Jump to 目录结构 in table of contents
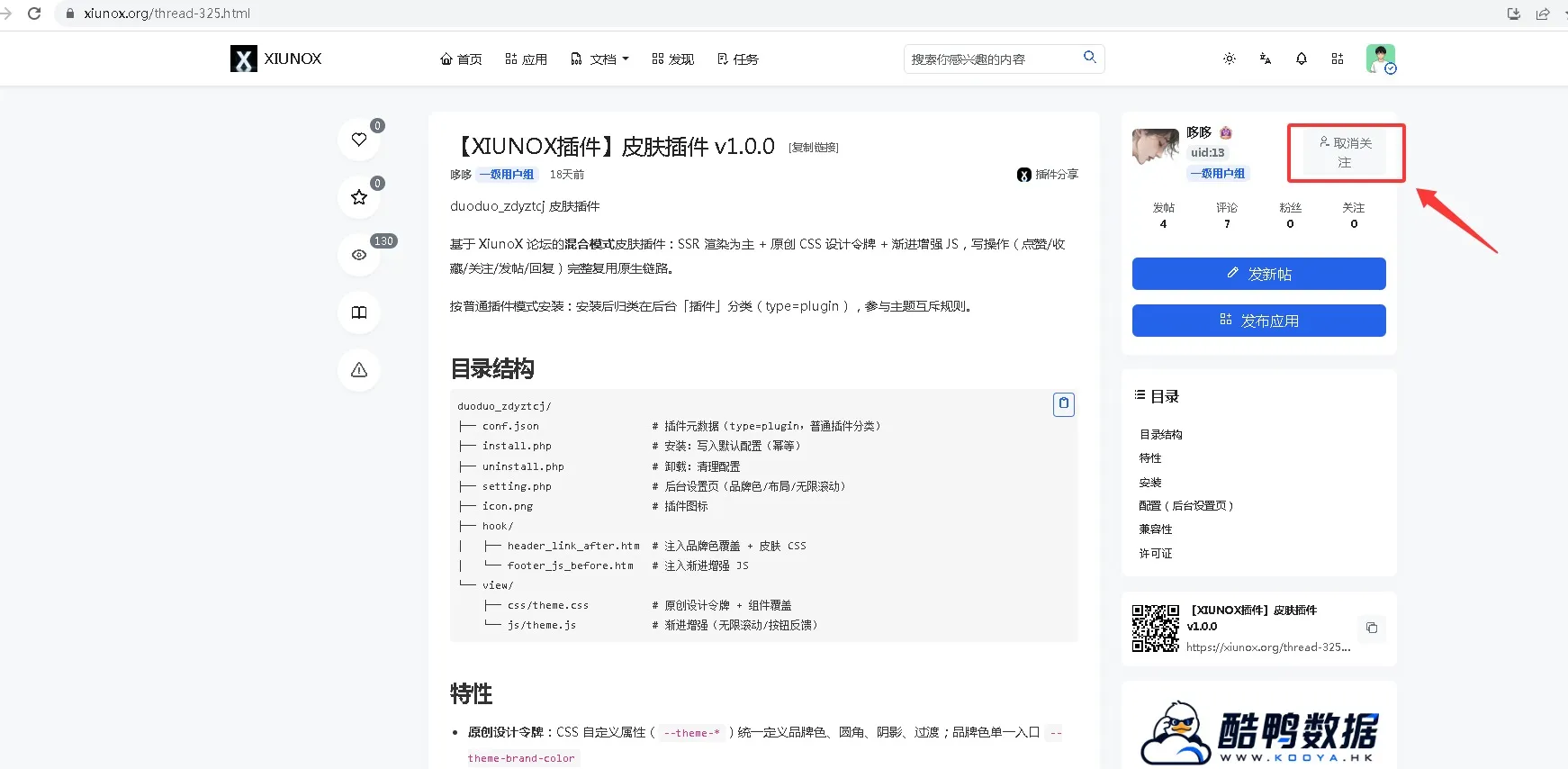 1161,434
